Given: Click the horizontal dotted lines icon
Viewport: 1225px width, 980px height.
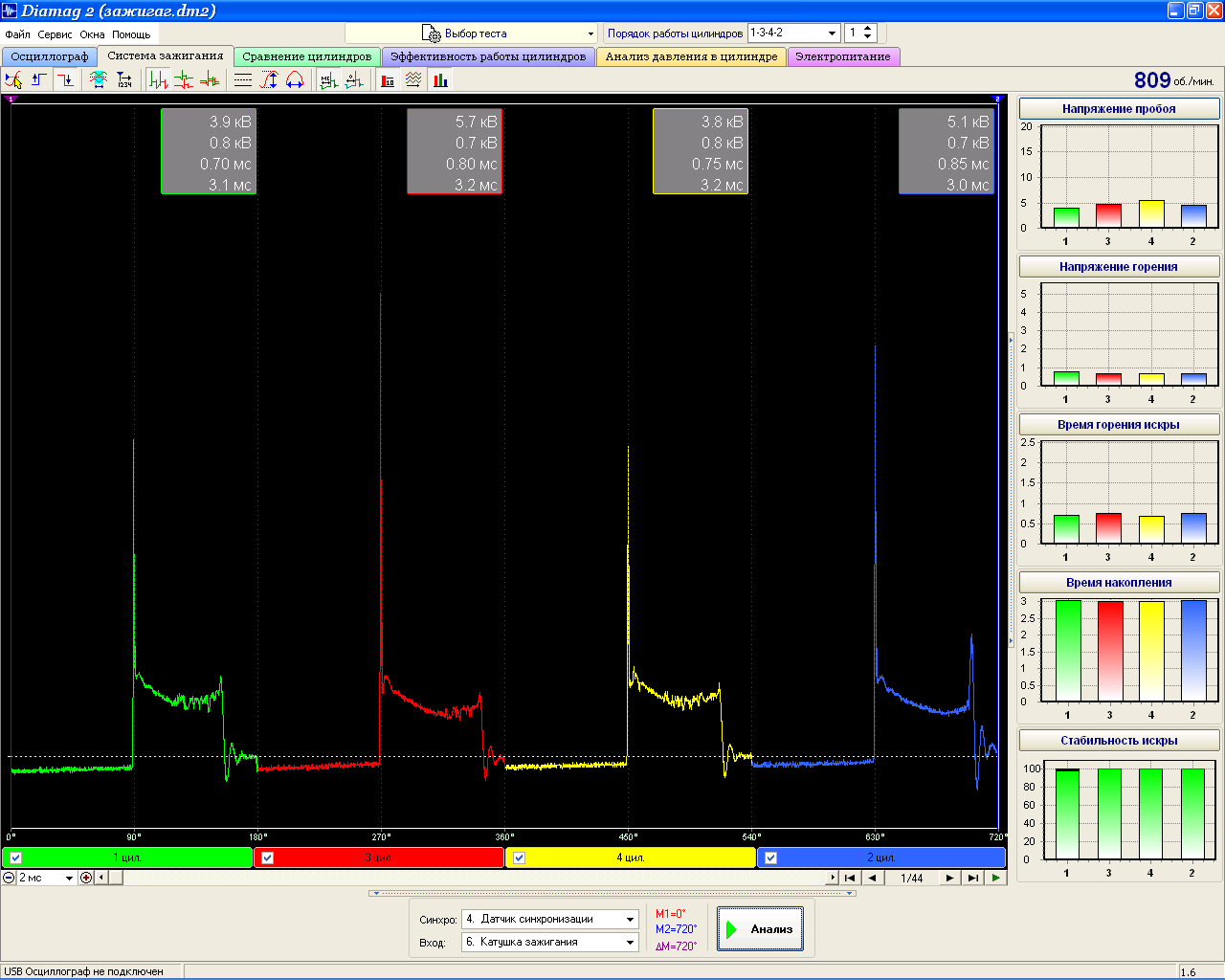Looking at the screenshot, I should [x=243, y=80].
